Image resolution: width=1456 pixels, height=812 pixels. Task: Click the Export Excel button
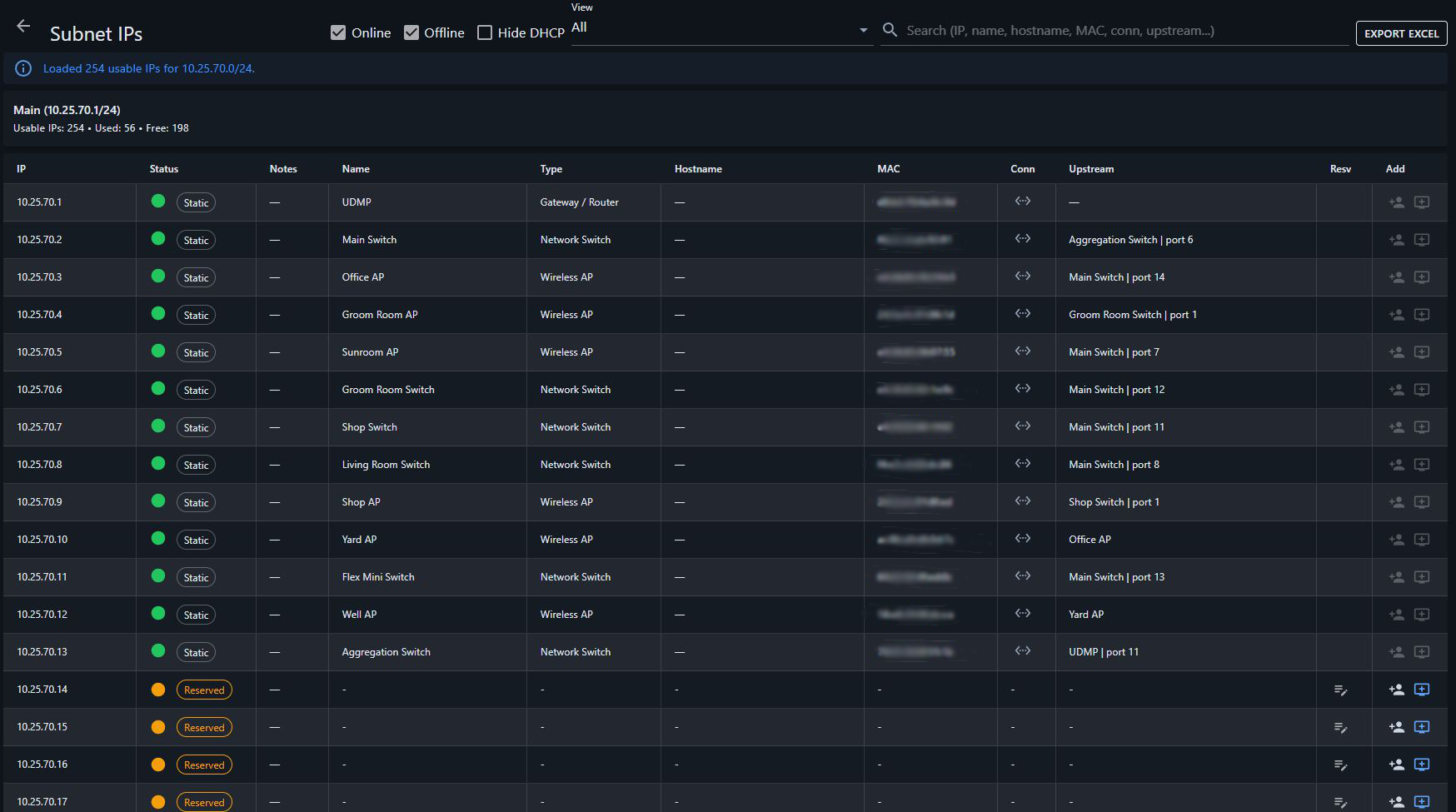[x=1401, y=33]
